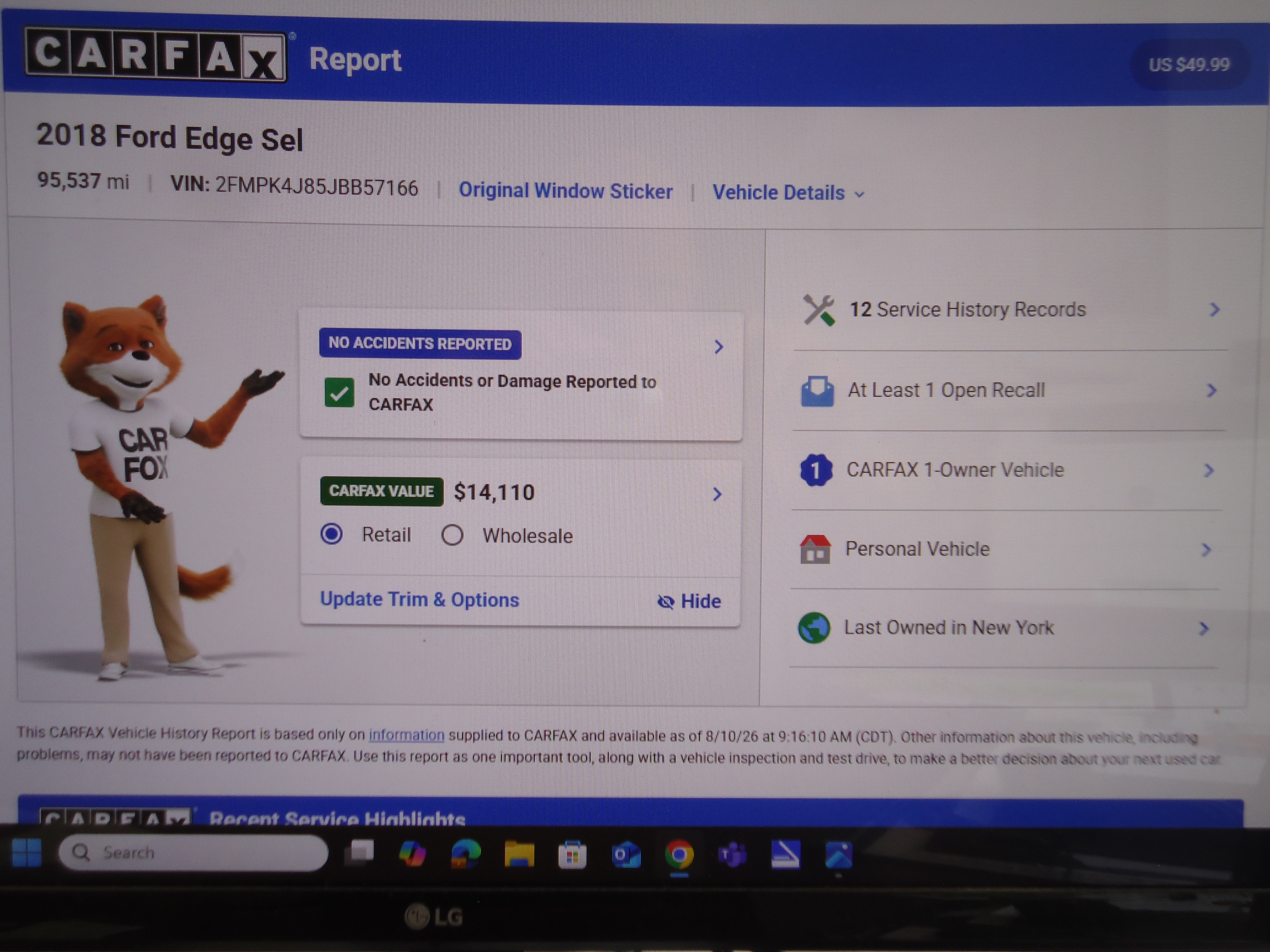Image resolution: width=1270 pixels, height=952 pixels.
Task: Select the Retail value option
Action: pos(331,534)
